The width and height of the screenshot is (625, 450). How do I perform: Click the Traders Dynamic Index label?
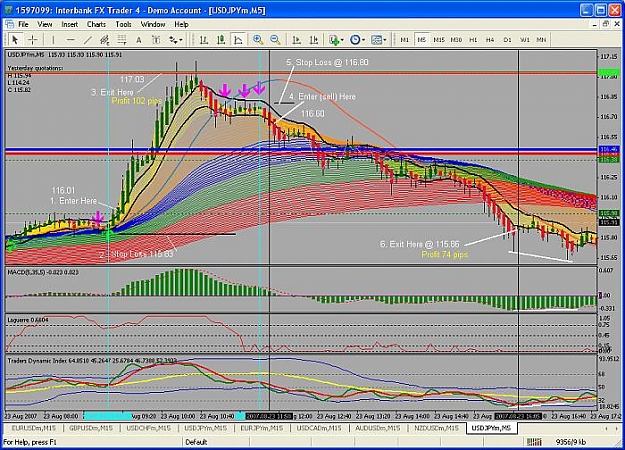click(x=92, y=361)
